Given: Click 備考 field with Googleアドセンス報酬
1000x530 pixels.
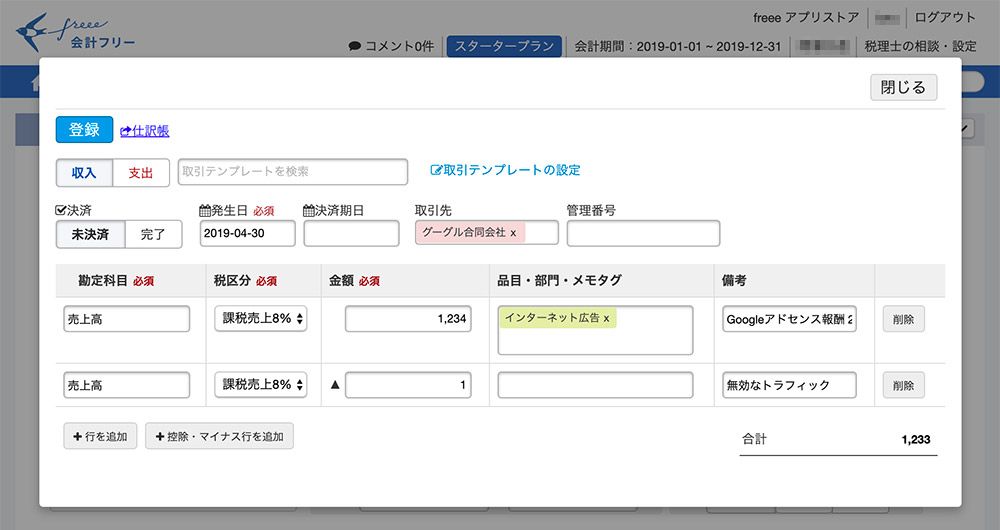Looking at the screenshot, I should 790,319.
